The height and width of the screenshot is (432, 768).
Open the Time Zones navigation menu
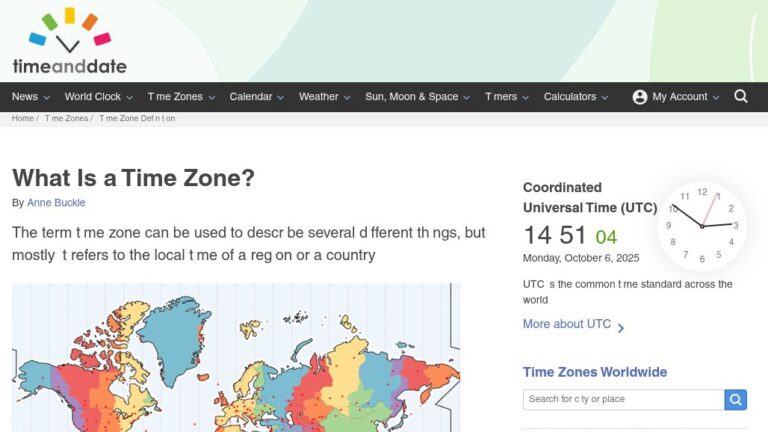(x=181, y=97)
